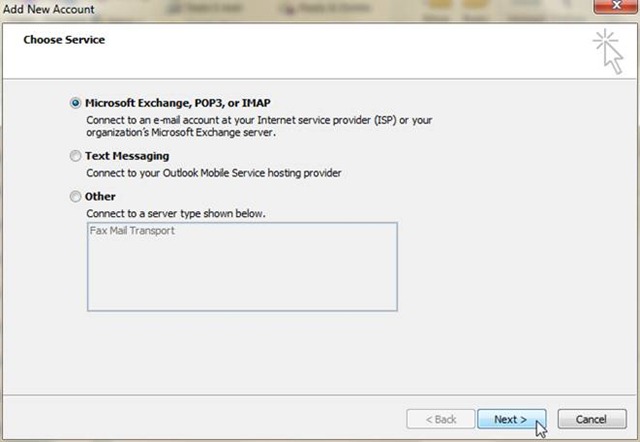Click the Next > button
The height and width of the screenshot is (442, 640).
point(511,419)
